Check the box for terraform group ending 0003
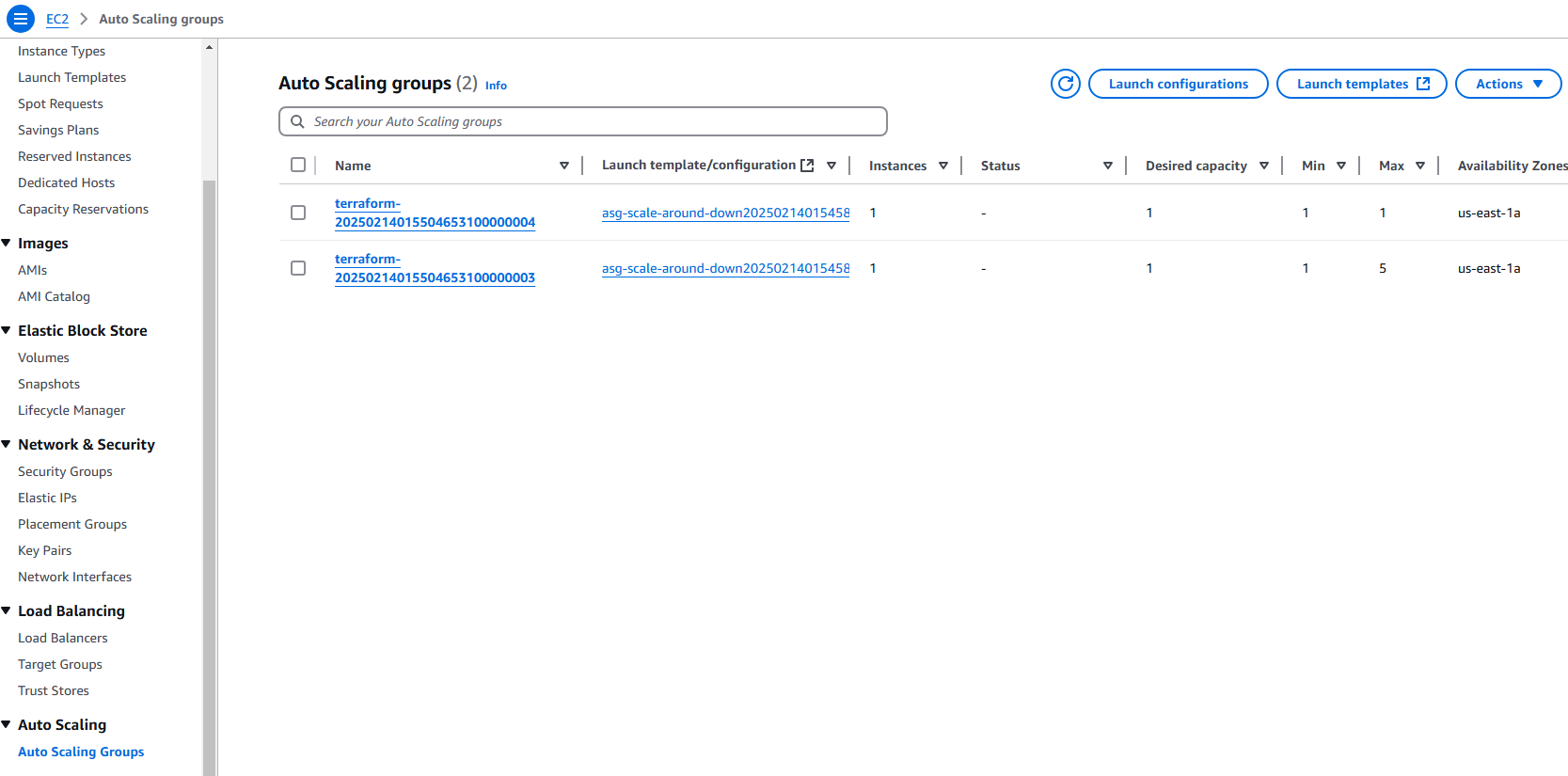This screenshot has height=776, width=1568. coord(298,268)
